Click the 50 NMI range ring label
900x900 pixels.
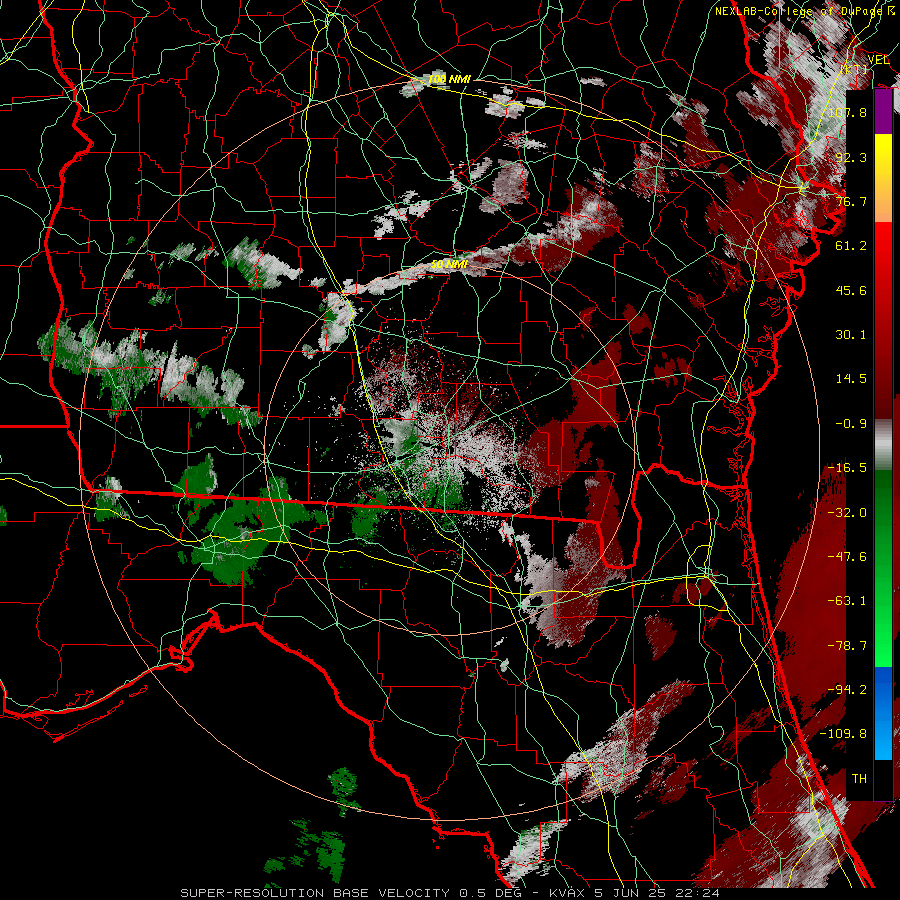point(449,264)
